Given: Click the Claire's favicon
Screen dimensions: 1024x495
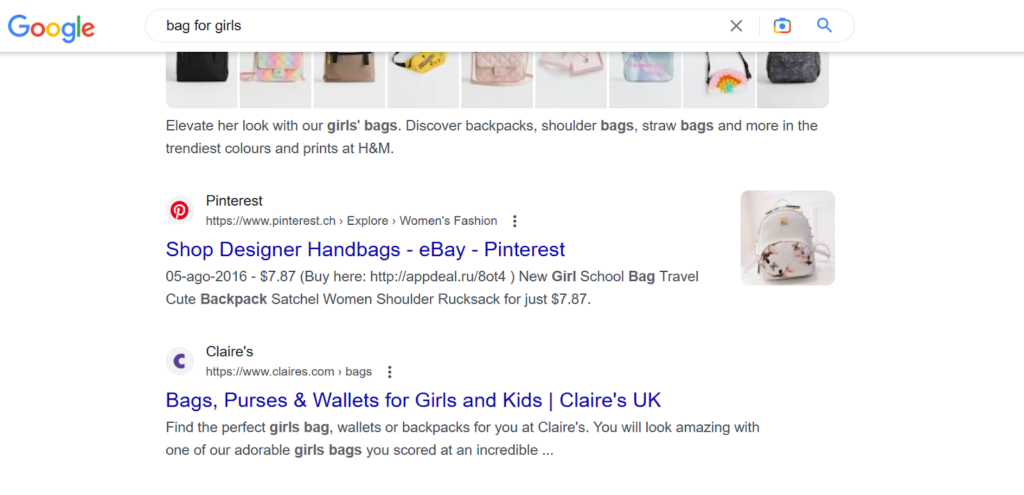Looking at the screenshot, I should (179, 361).
